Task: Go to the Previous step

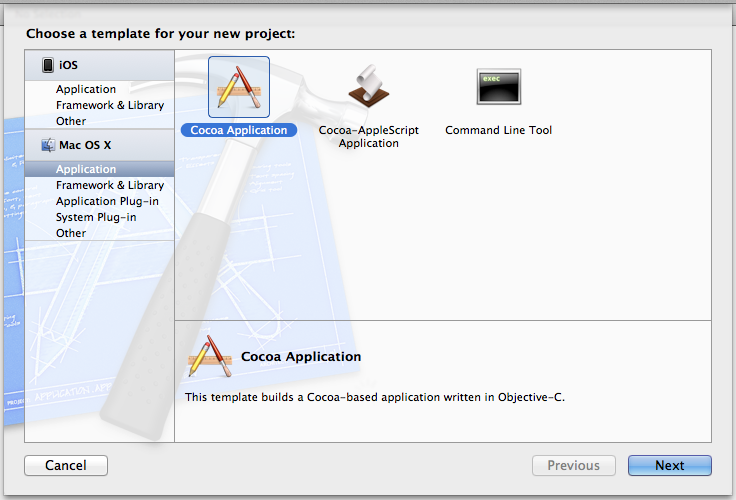Action: point(574,465)
